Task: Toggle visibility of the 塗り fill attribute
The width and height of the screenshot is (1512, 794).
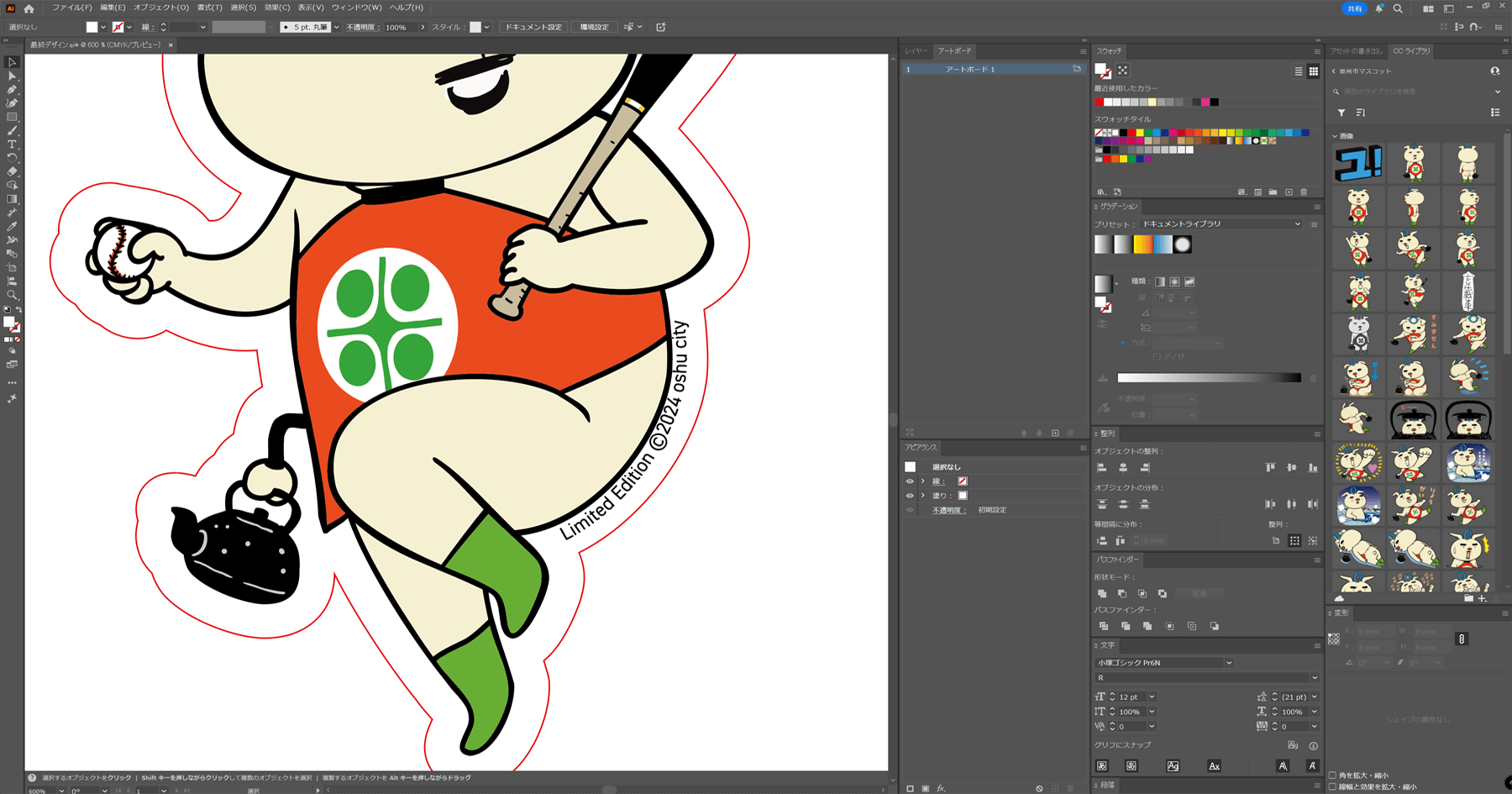Action: tap(910, 496)
